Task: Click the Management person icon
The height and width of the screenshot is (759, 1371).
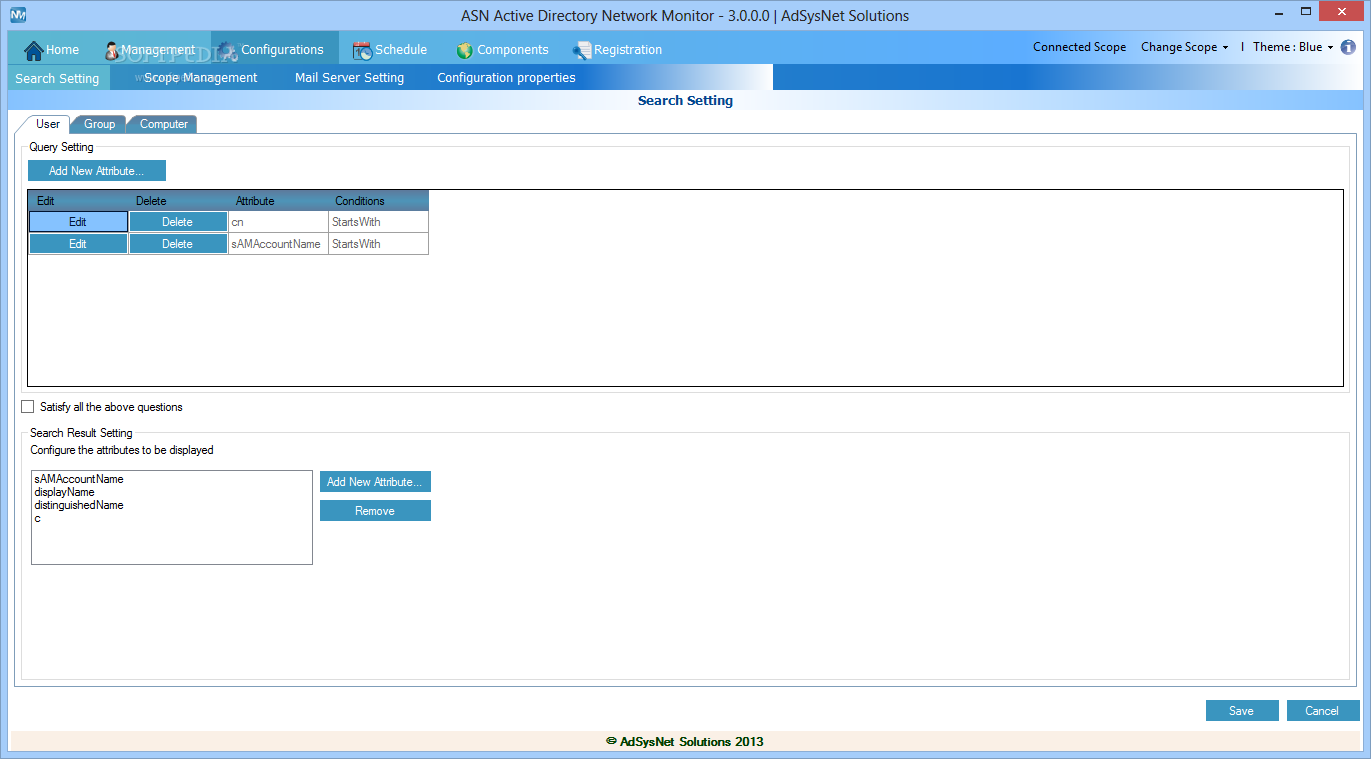Action: click(x=112, y=50)
